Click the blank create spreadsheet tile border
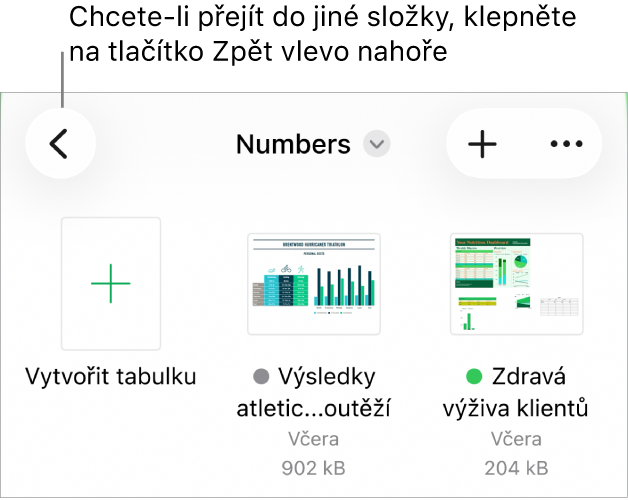The image size is (628, 500). (x=111, y=284)
